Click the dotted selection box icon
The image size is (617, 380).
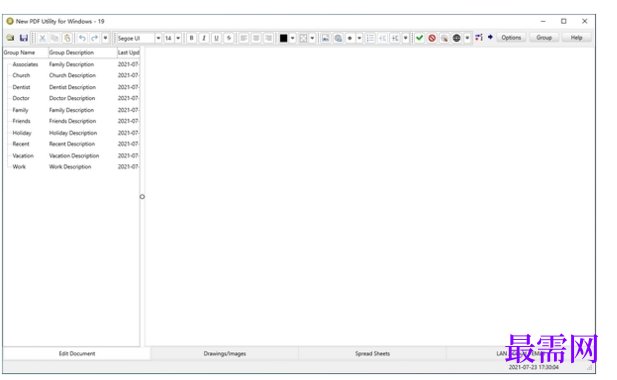(303, 38)
